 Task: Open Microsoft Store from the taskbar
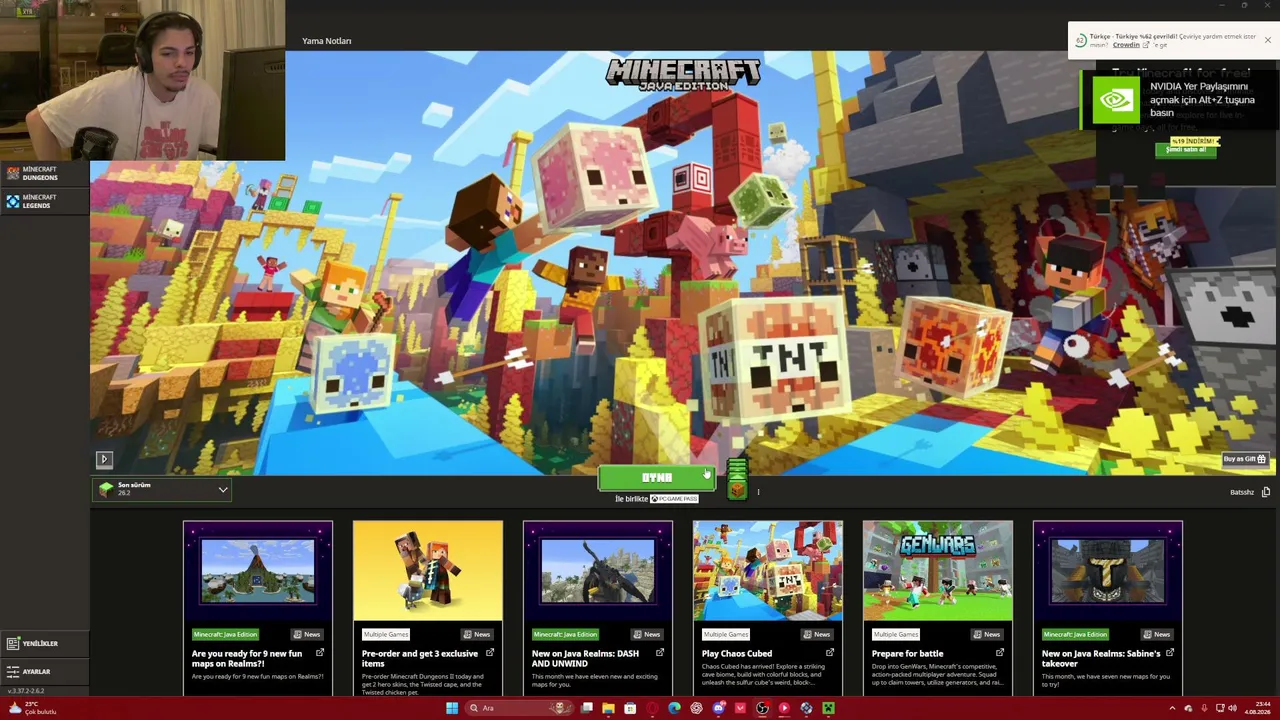pos(630,708)
